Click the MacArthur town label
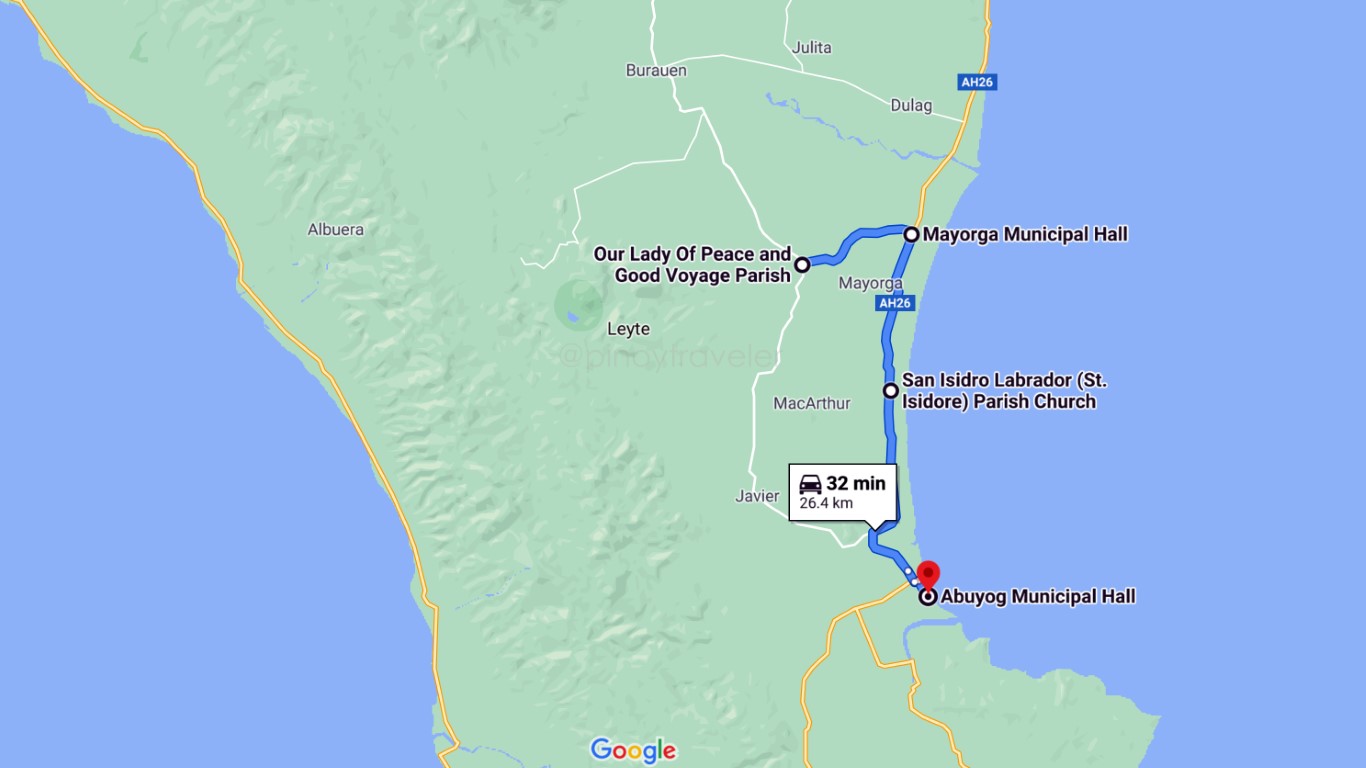This screenshot has height=768, width=1366. click(x=812, y=404)
